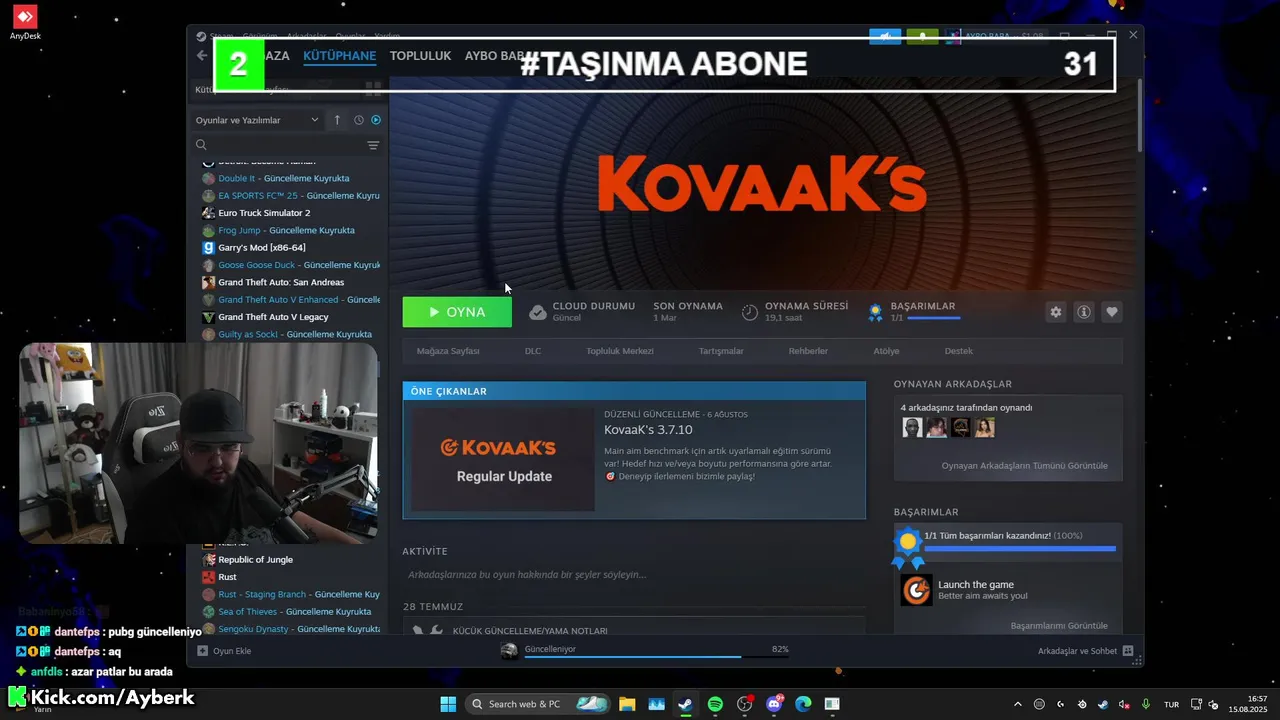Open Arkadaşlar ve Sohbet
The image size is (1280, 720).
point(1085,651)
